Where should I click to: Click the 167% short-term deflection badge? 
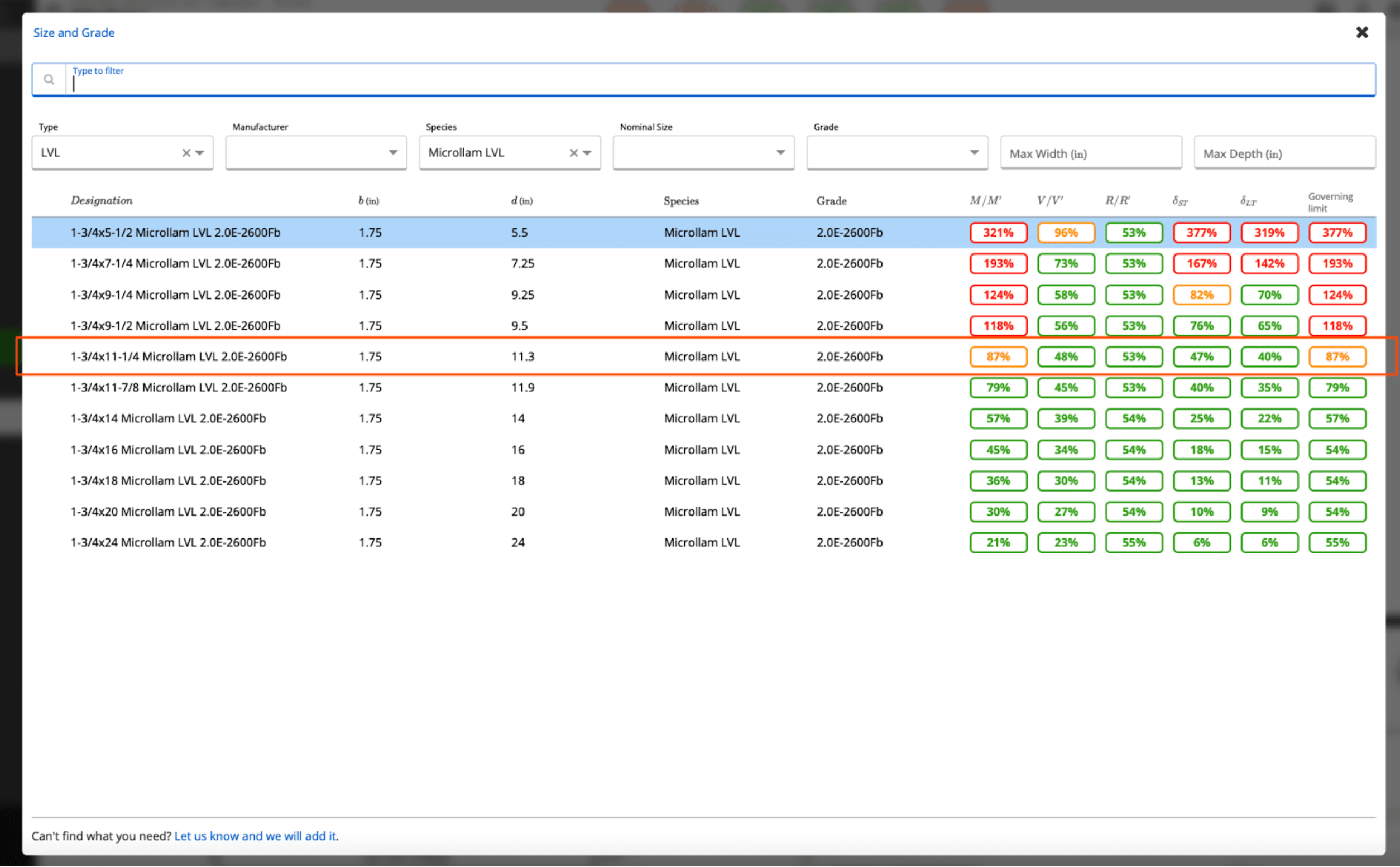(x=1202, y=264)
